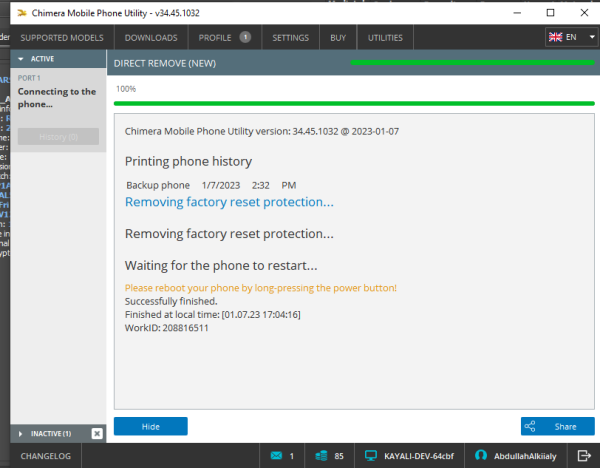Minimize the Chimera window
Viewport: 600px width, 468px height.
(517, 13)
